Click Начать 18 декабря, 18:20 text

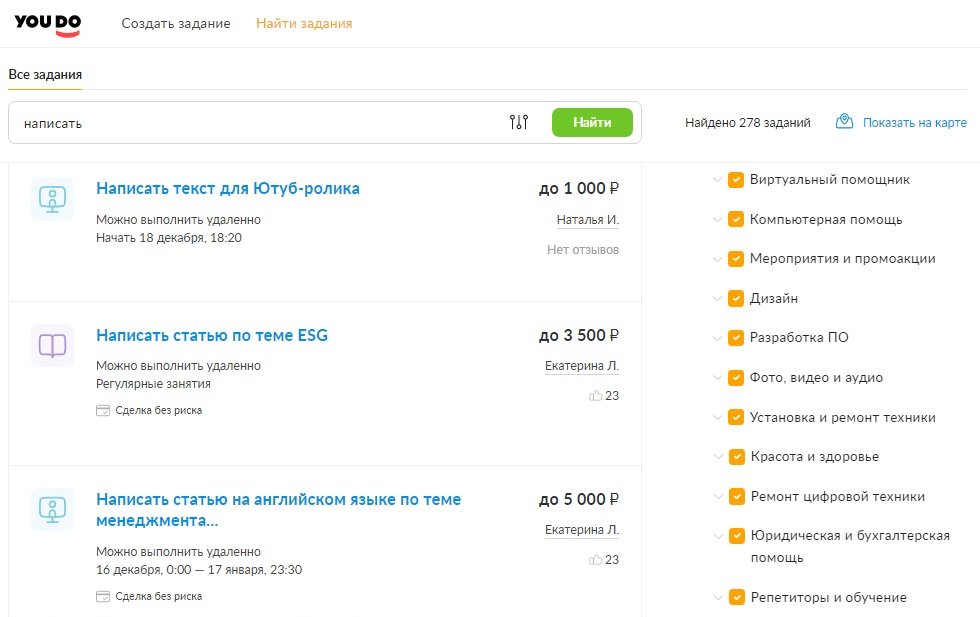point(169,238)
